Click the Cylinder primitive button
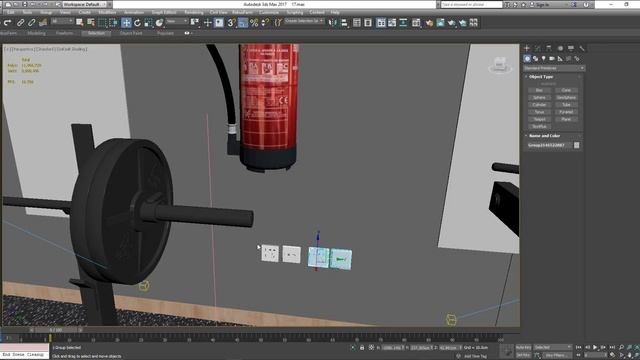Viewport: 640px width, 360px height. (x=539, y=105)
